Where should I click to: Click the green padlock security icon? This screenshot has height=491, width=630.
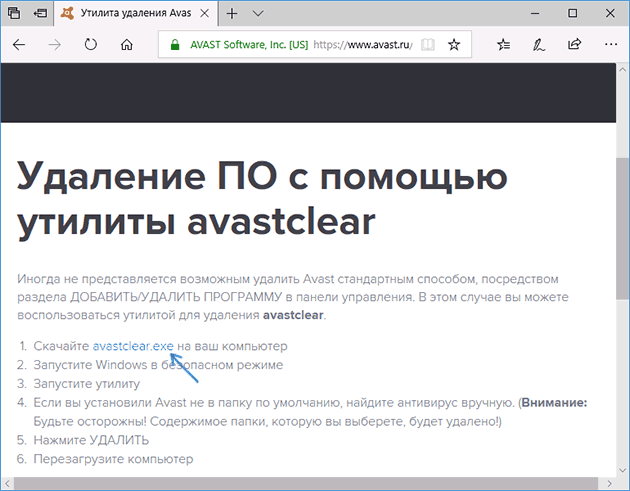[175, 45]
